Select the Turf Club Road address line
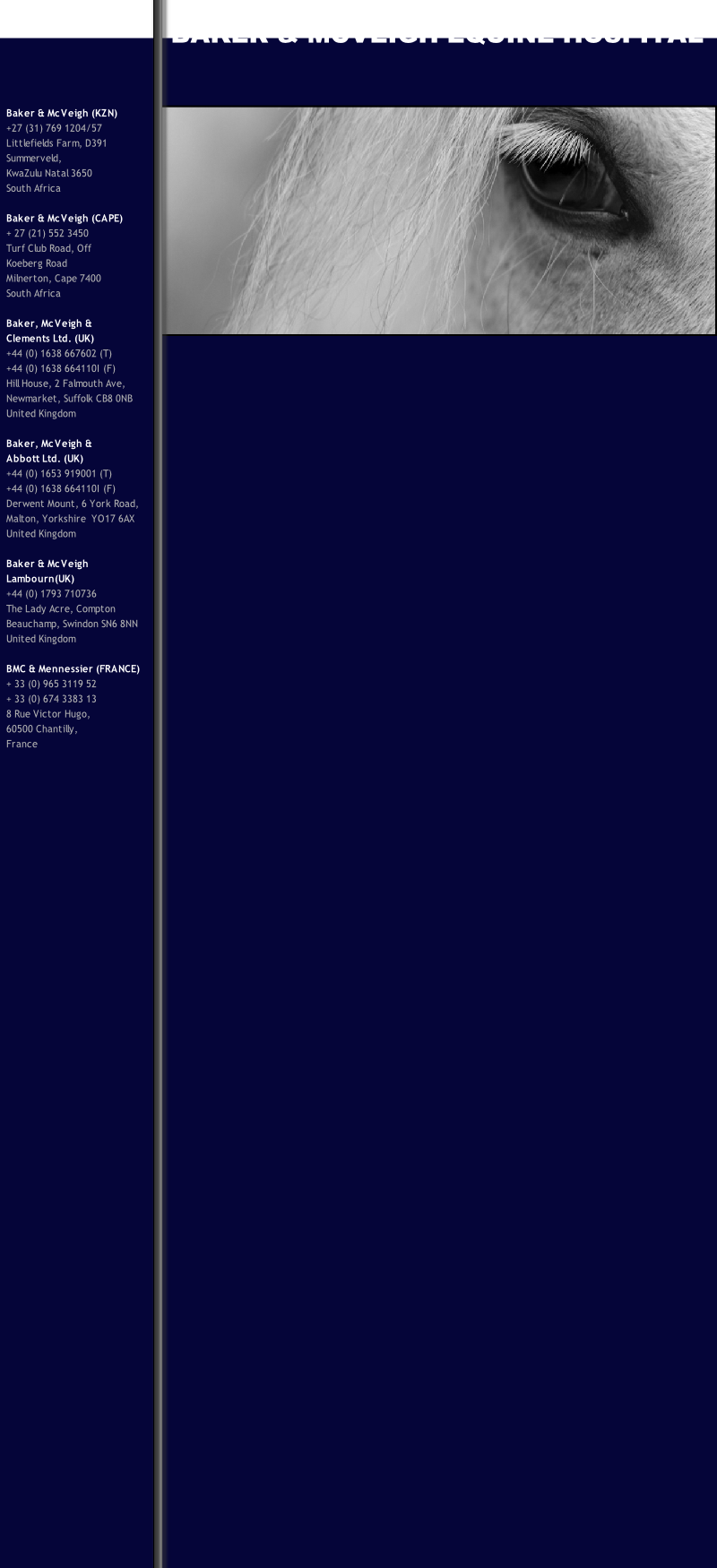Viewport: 717px width, 1568px height. pos(48,248)
